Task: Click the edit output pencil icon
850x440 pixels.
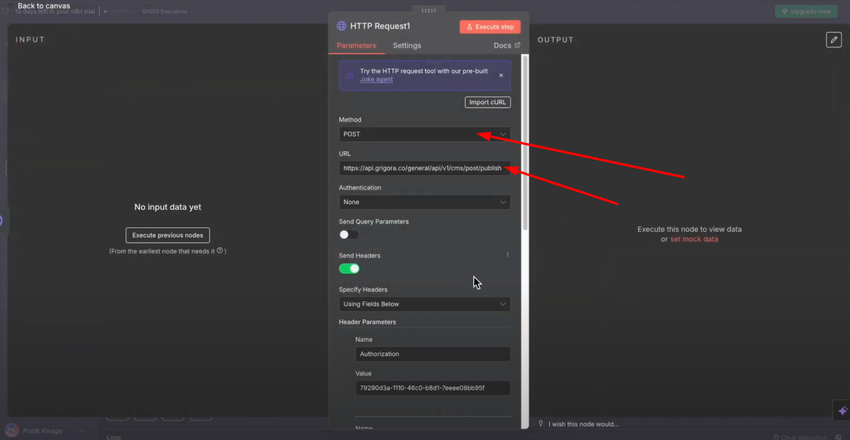Action: pyautogui.click(x=834, y=40)
